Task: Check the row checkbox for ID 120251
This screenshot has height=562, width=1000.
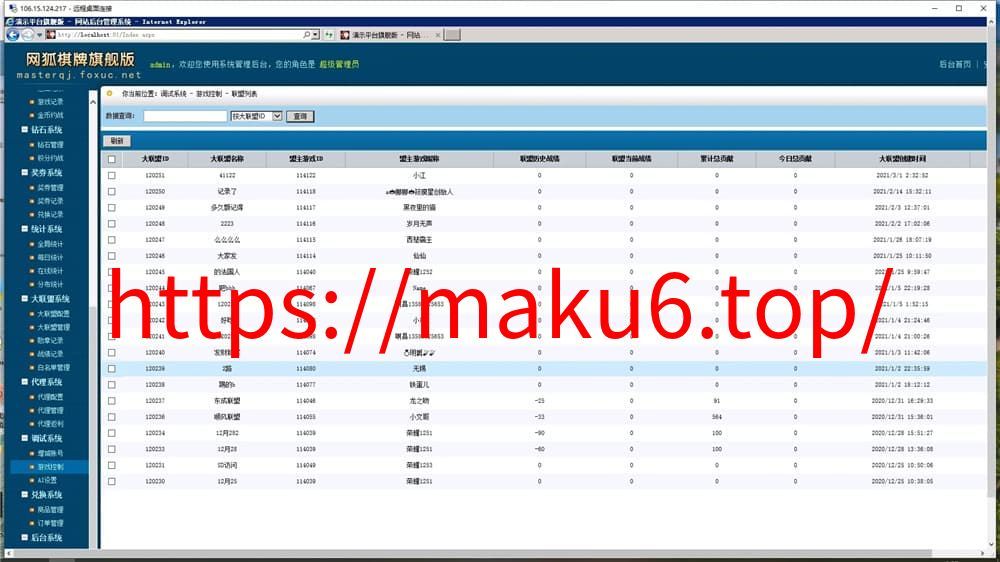Action: click(x=112, y=175)
